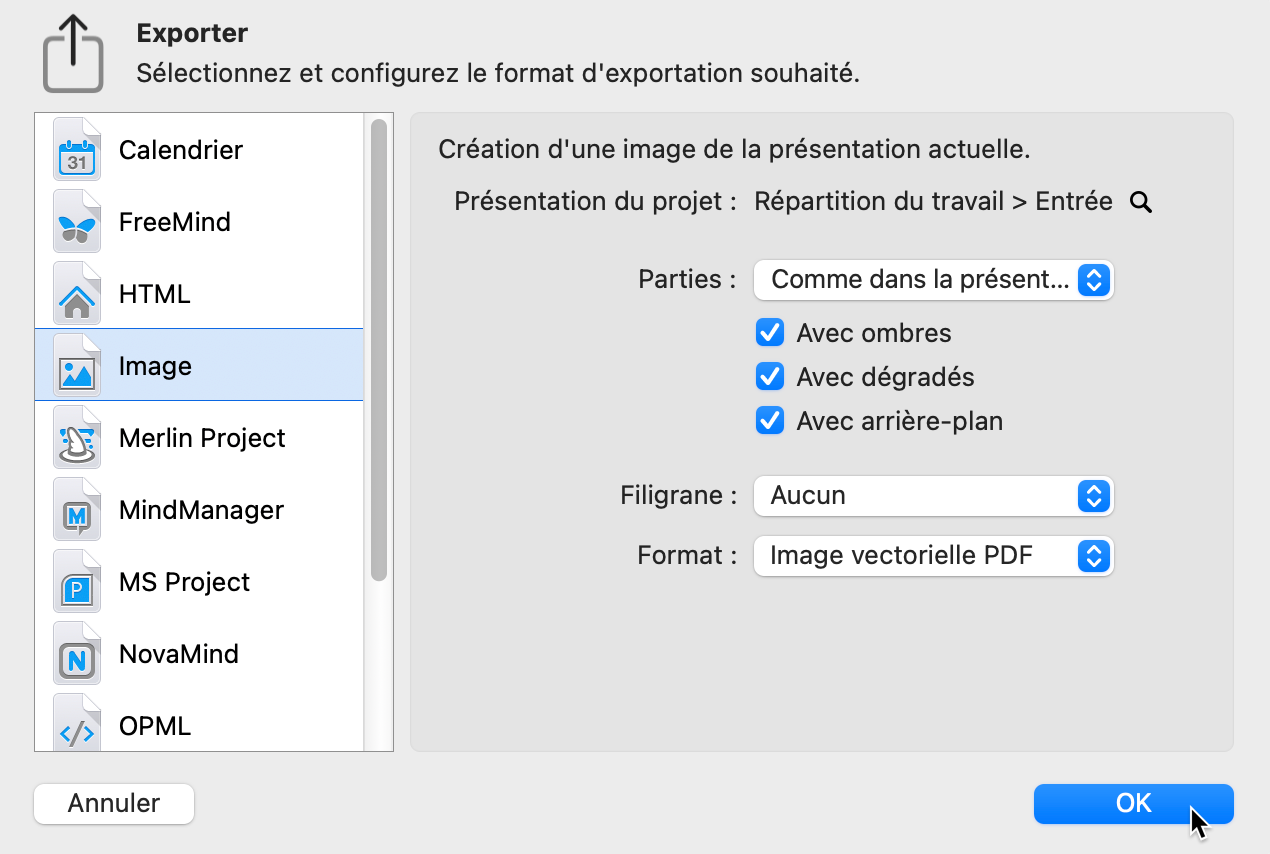The width and height of the screenshot is (1270, 854).
Task: Select the MindManager format icon
Action: tap(77, 511)
